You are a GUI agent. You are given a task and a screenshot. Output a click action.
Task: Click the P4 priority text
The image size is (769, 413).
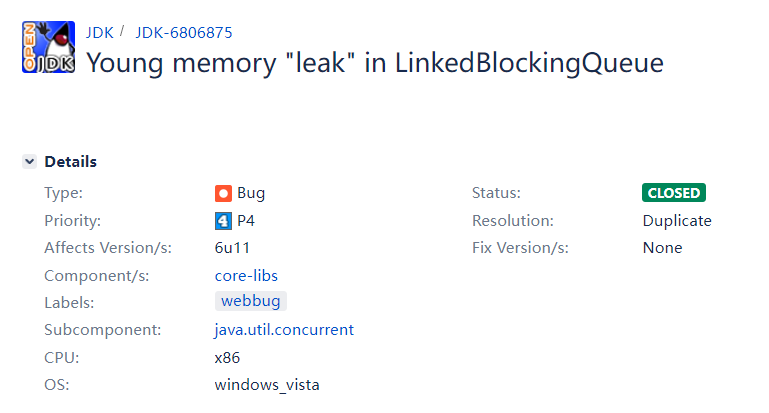(x=246, y=220)
